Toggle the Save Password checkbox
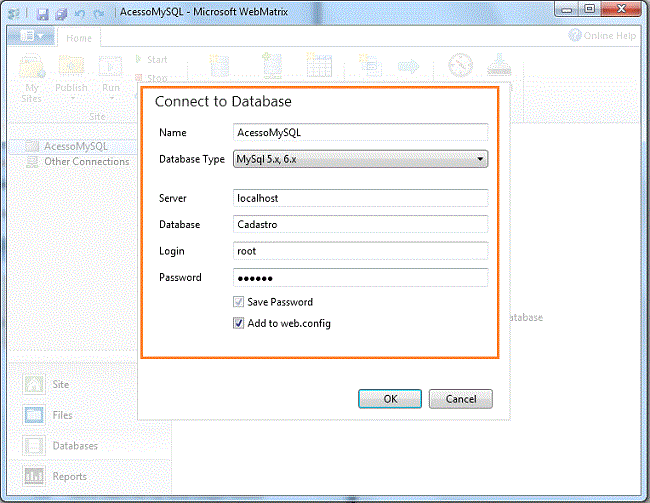 point(238,302)
